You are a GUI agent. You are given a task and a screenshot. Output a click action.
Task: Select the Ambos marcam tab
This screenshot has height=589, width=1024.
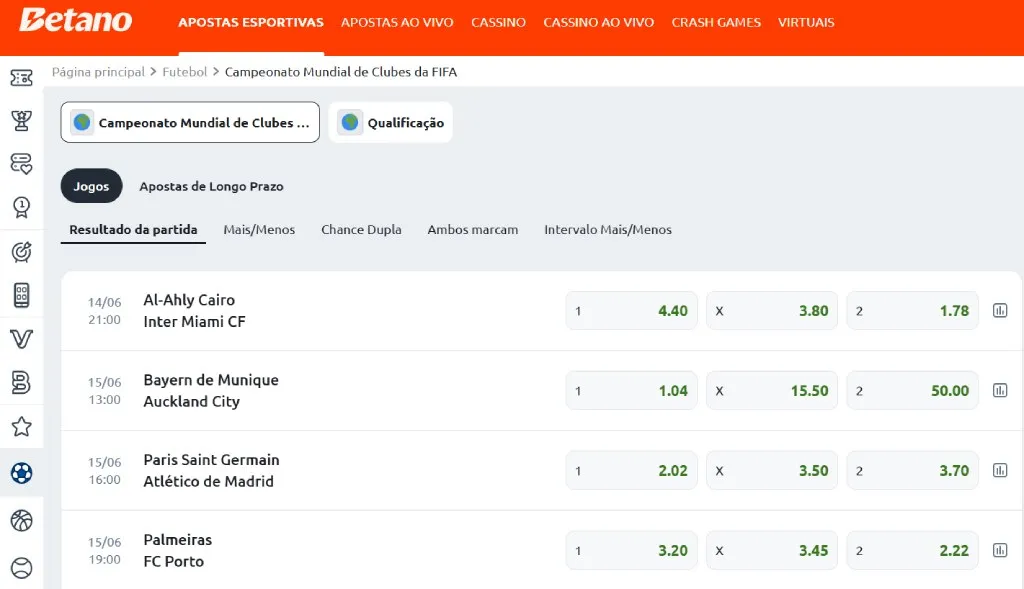coord(472,229)
